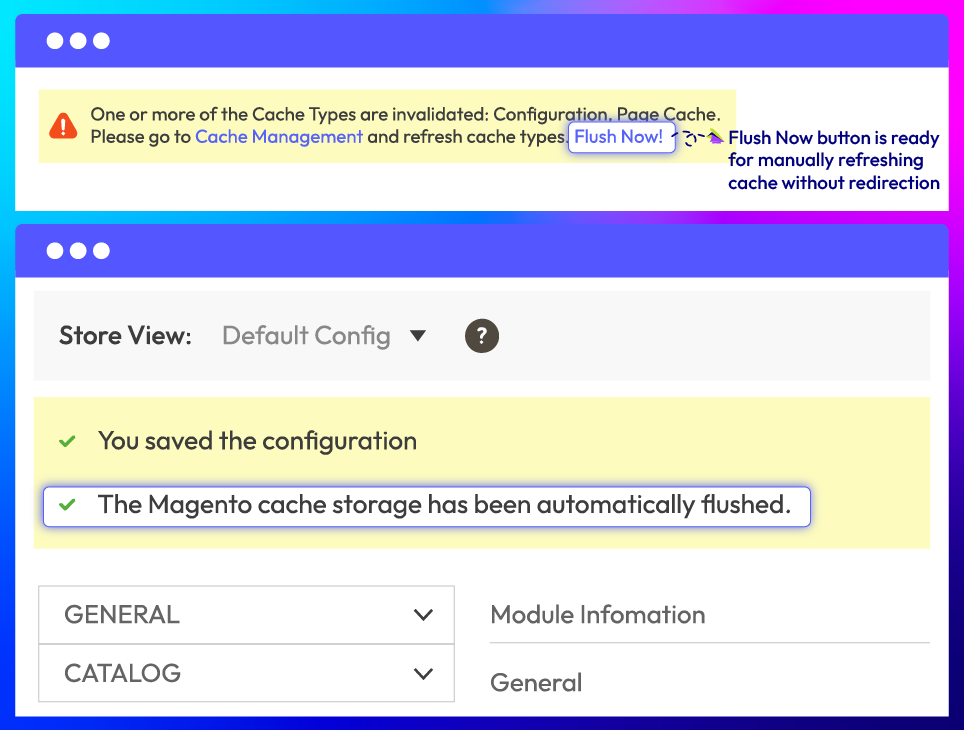964x730 pixels.
Task: Click the Flush Now annotation text
Action: pyautogui.click(x=833, y=160)
